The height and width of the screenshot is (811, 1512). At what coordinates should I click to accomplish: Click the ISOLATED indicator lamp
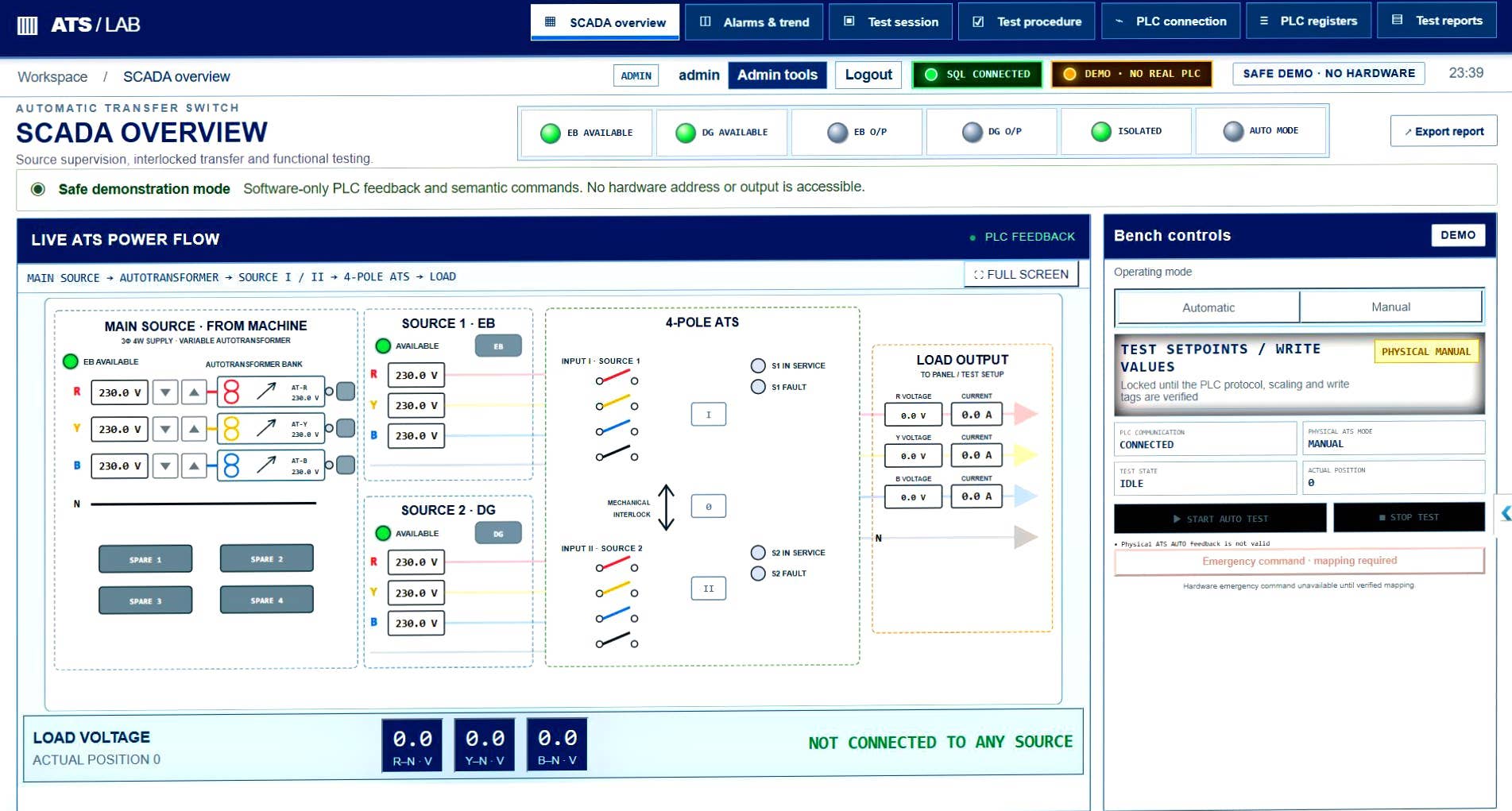coord(1101,132)
